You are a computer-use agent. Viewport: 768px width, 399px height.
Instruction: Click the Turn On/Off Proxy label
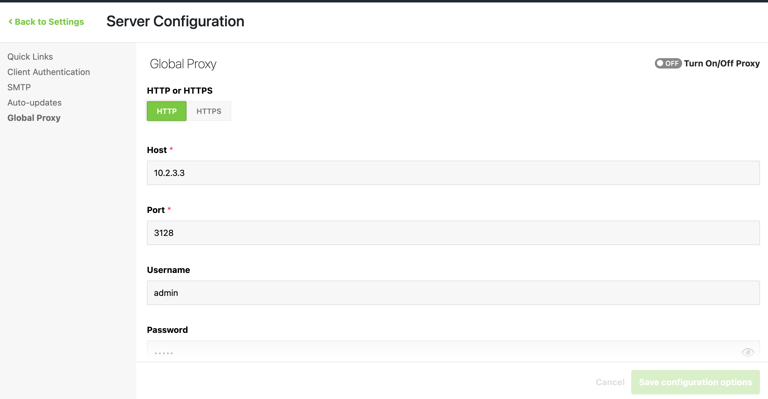click(x=721, y=63)
